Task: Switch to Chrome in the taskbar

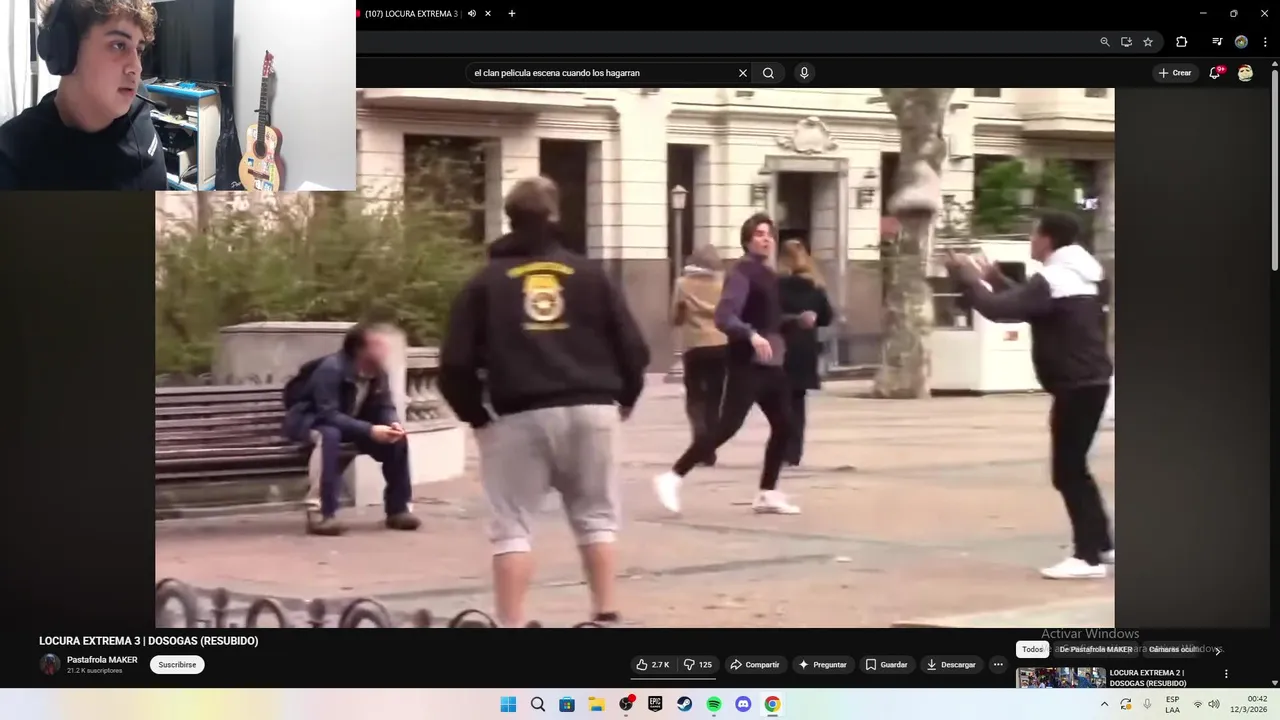Action: coord(772,704)
